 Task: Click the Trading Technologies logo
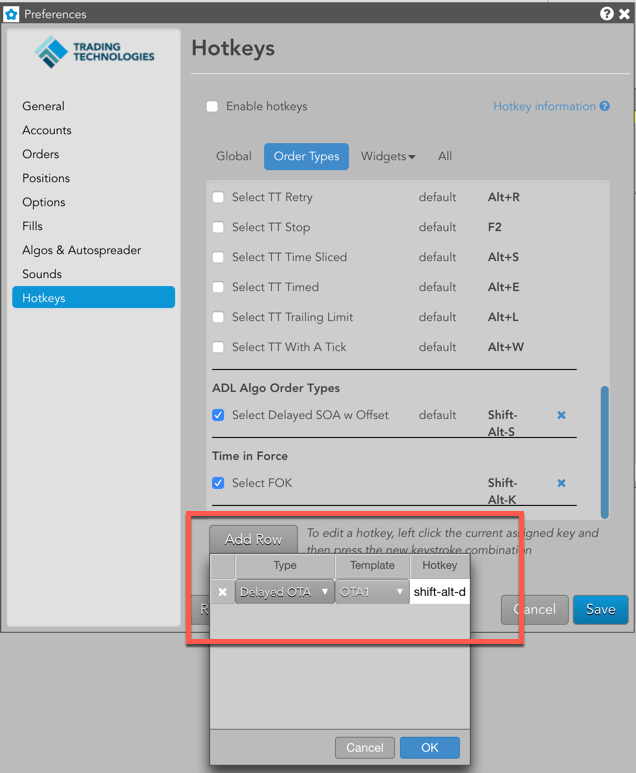(94, 51)
